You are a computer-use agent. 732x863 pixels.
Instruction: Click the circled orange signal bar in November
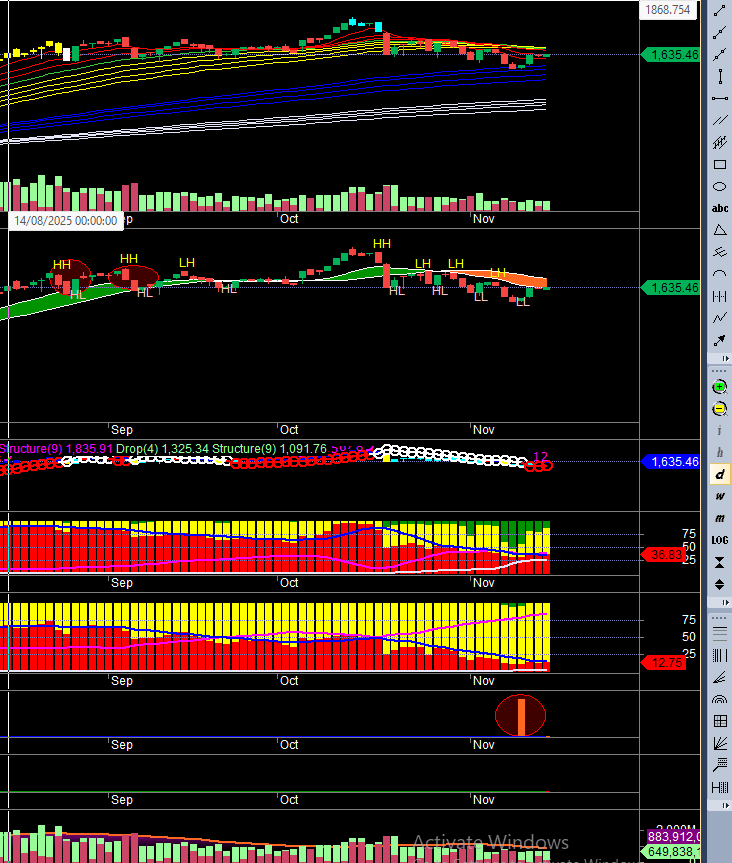(x=521, y=716)
